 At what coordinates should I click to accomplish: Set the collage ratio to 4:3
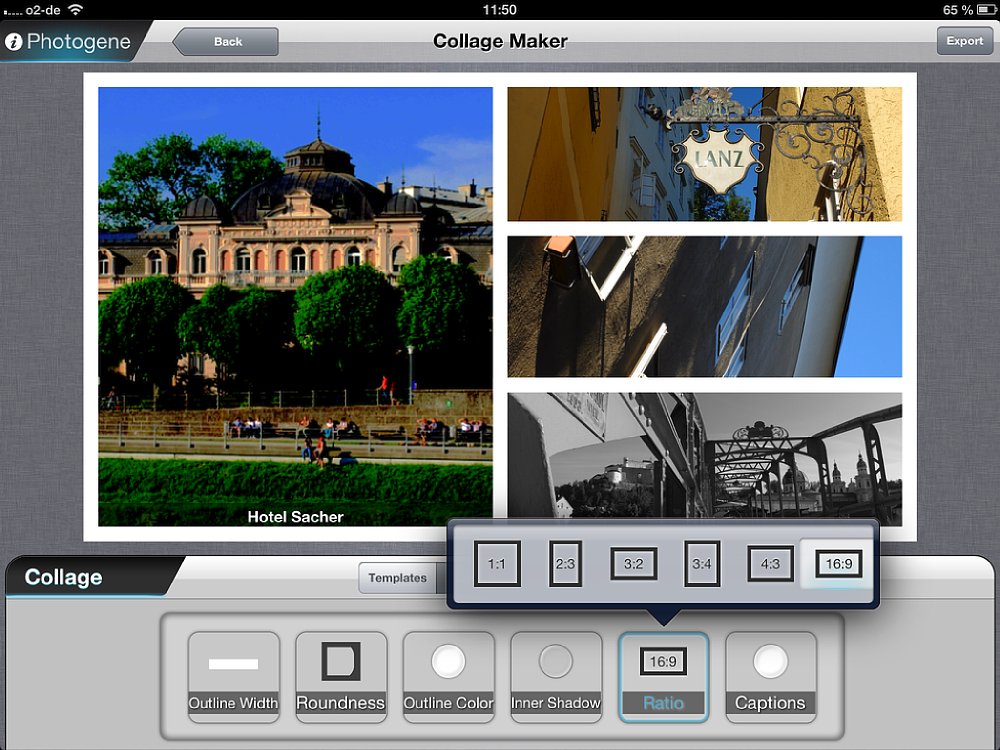click(x=770, y=564)
